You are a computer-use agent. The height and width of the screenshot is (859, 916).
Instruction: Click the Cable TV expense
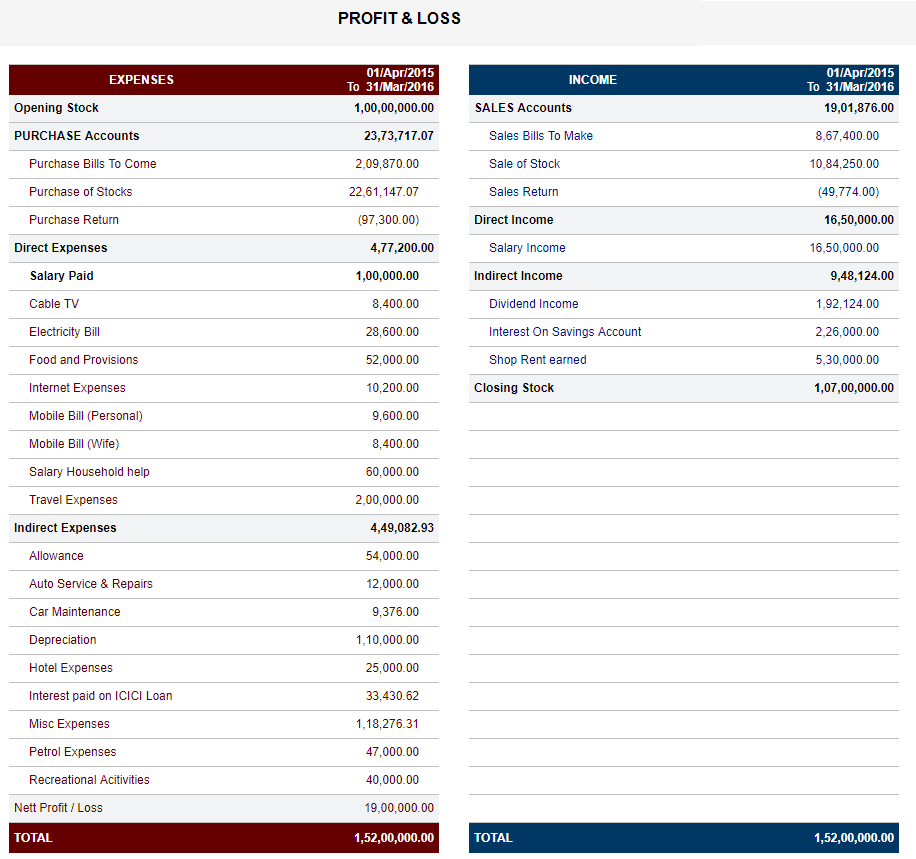point(54,304)
